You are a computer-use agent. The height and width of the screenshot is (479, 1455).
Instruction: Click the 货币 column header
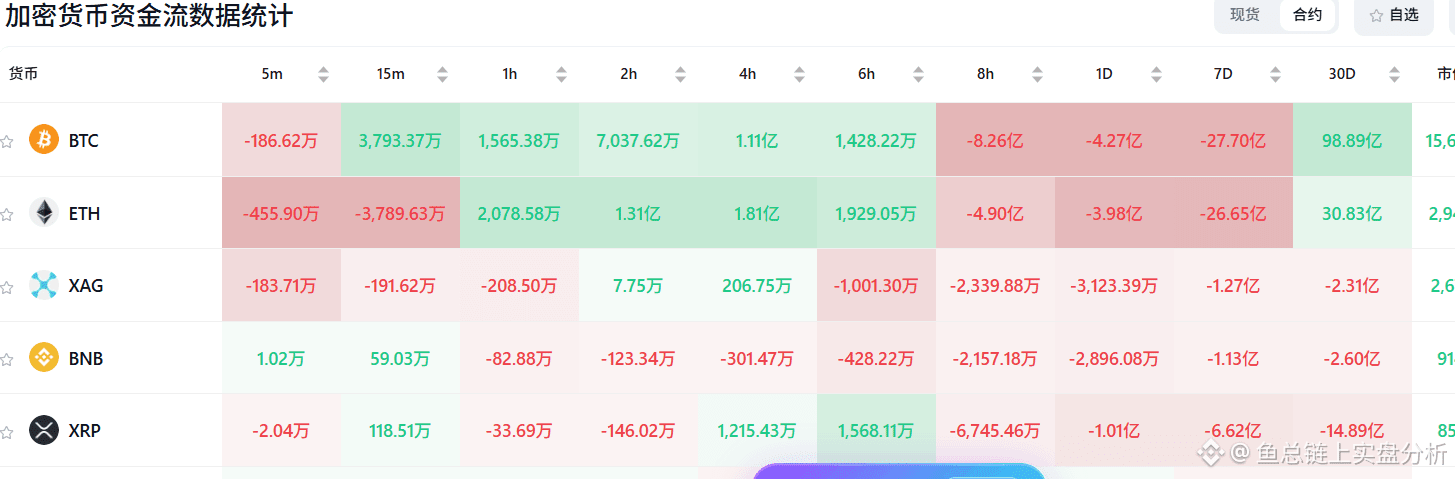point(23,73)
